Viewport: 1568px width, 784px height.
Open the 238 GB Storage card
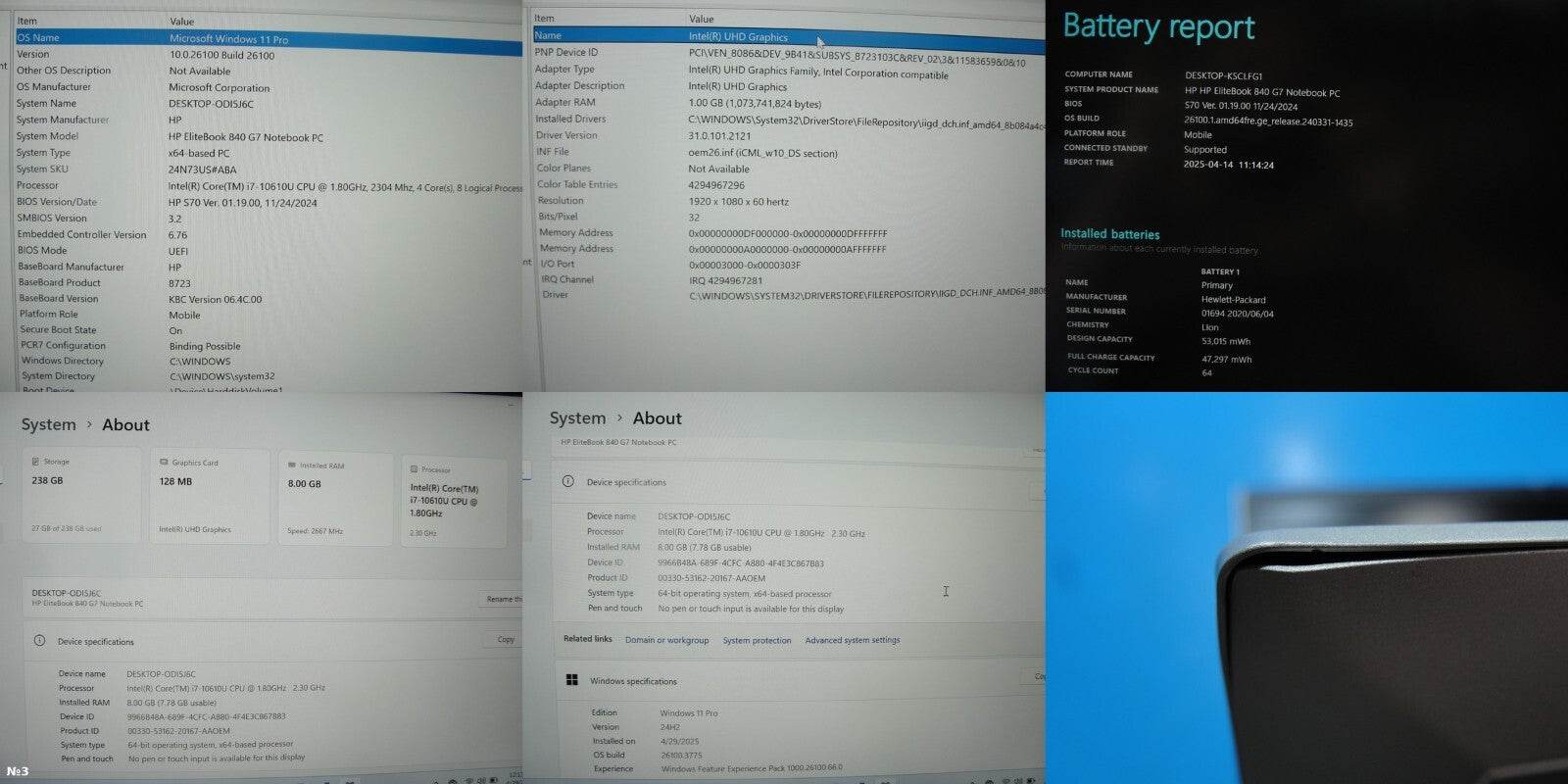click(x=81, y=495)
